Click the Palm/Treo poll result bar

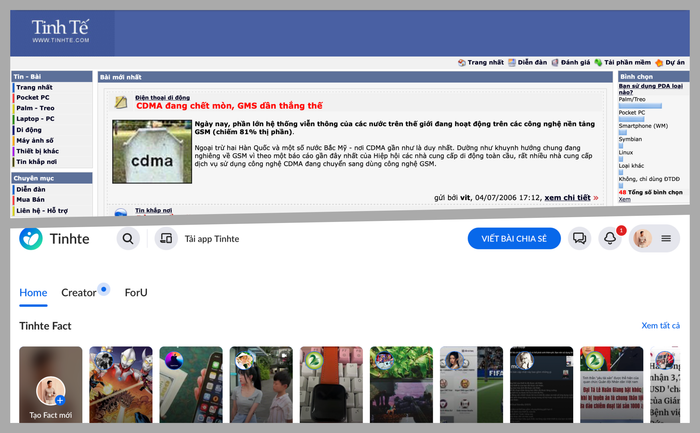640,106
